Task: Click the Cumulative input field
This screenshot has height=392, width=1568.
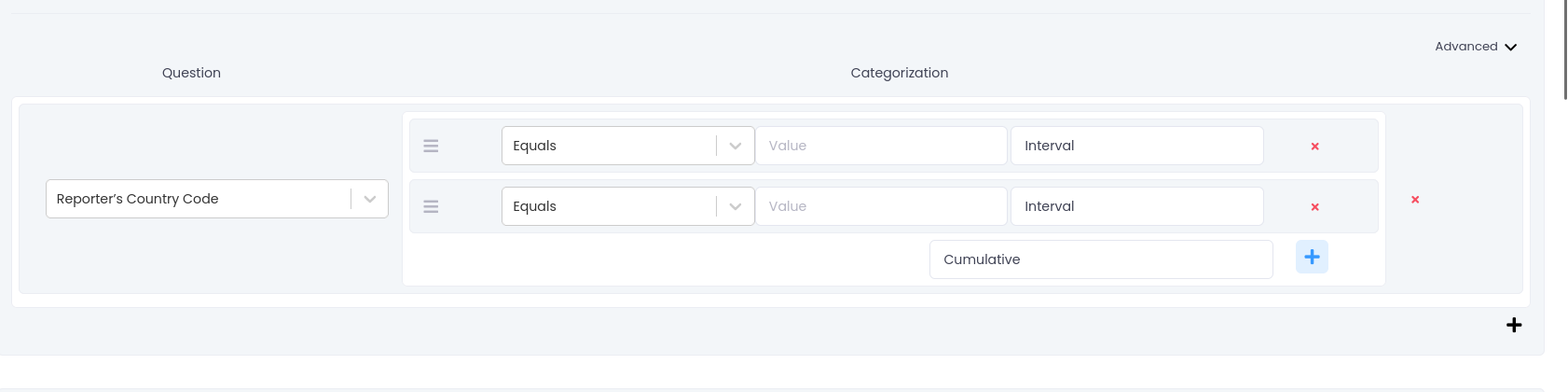Action: [x=1100, y=259]
